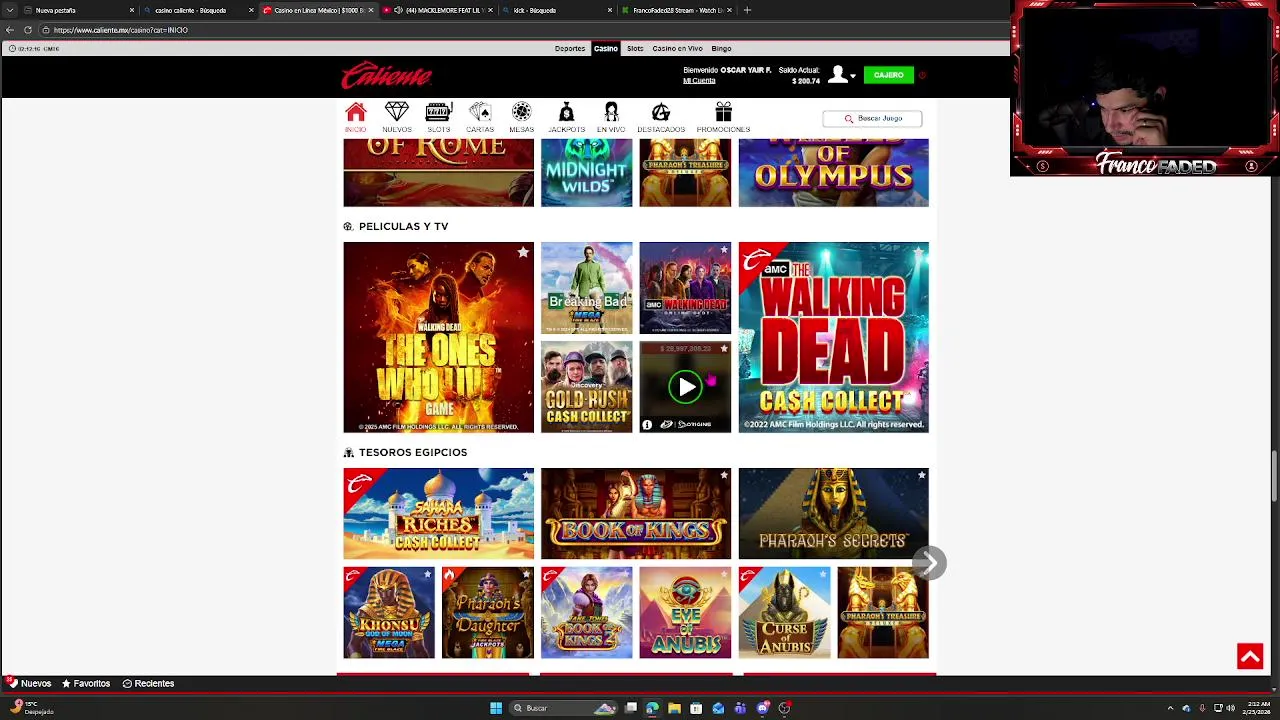Open the Nuevos diamond category

click(397, 117)
